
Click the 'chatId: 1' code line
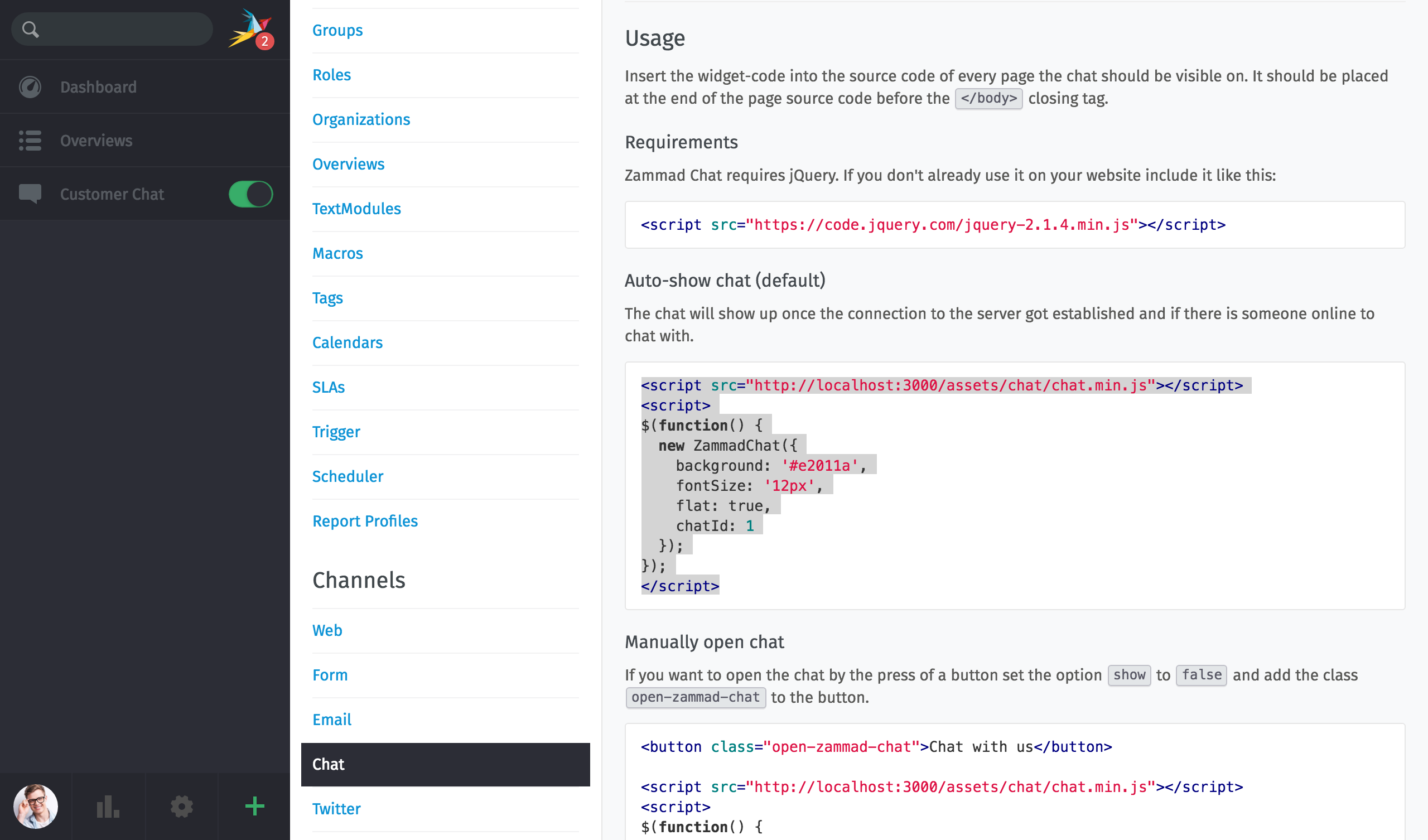(x=715, y=526)
